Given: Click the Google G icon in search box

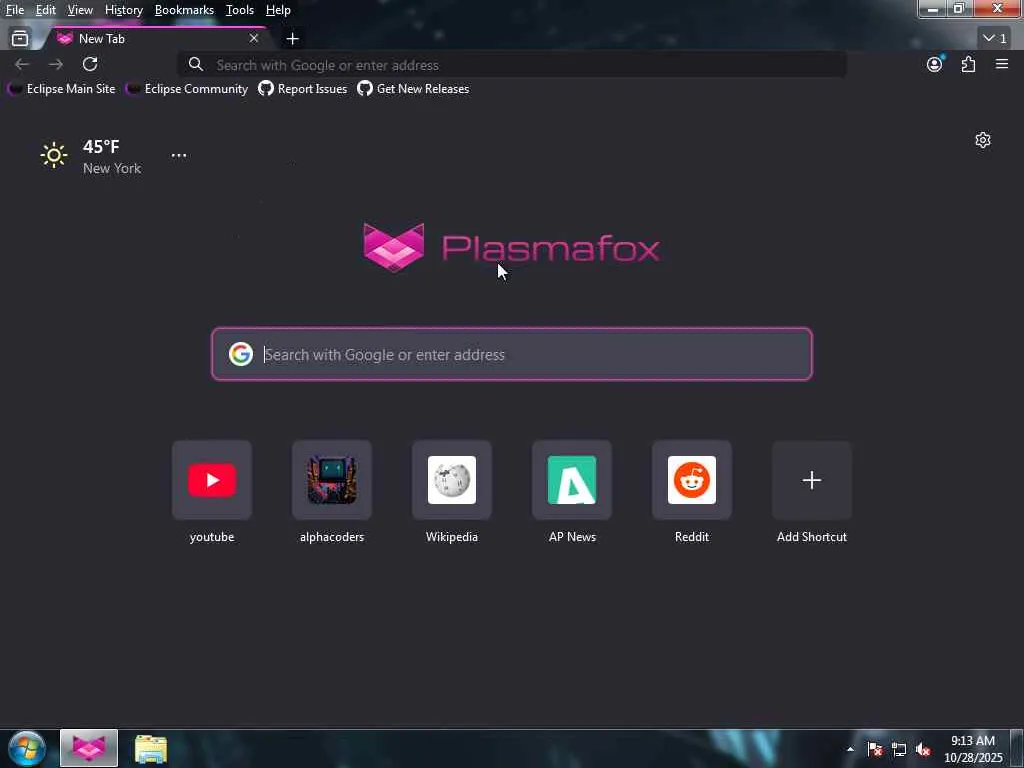Looking at the screenshot, I should coord(240,354).
